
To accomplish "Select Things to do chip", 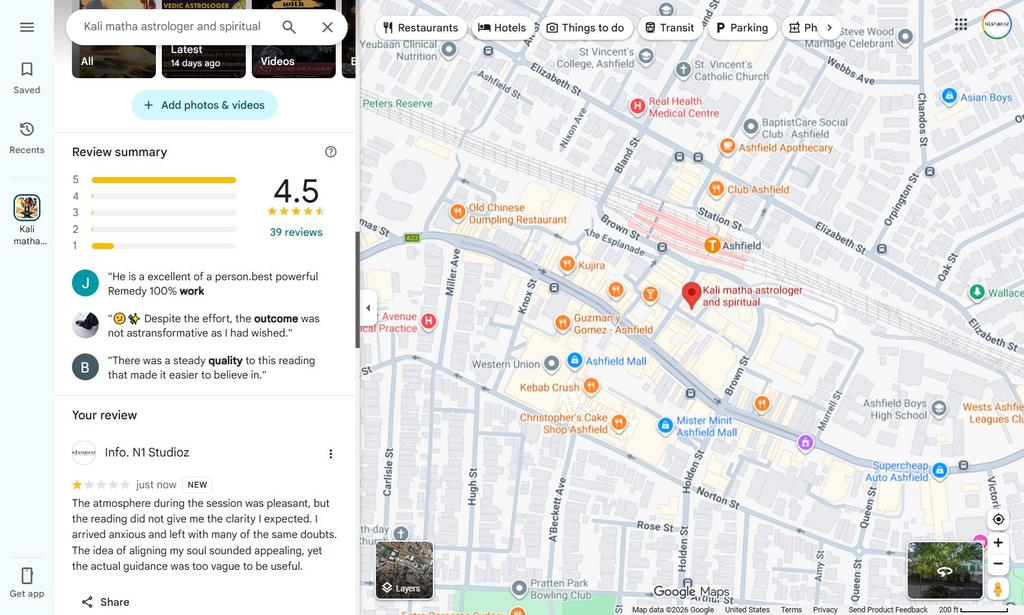I will pos(585,27).
